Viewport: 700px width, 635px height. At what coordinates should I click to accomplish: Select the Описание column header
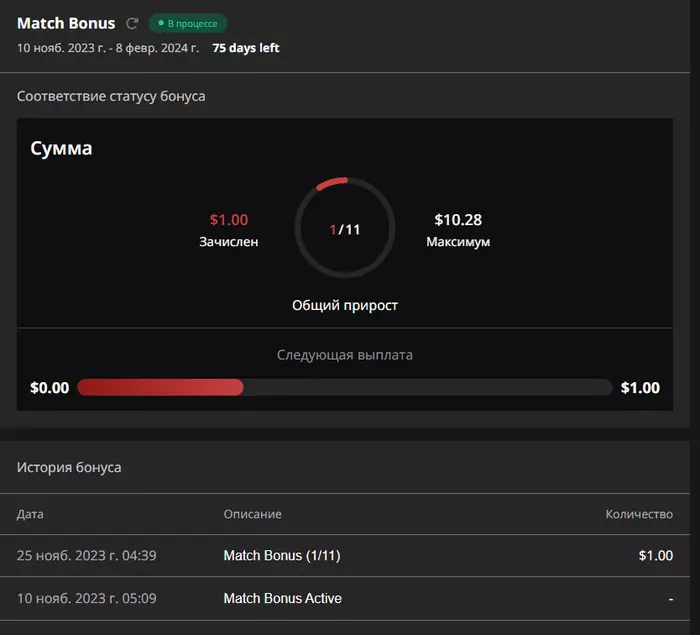click(252, 514)
